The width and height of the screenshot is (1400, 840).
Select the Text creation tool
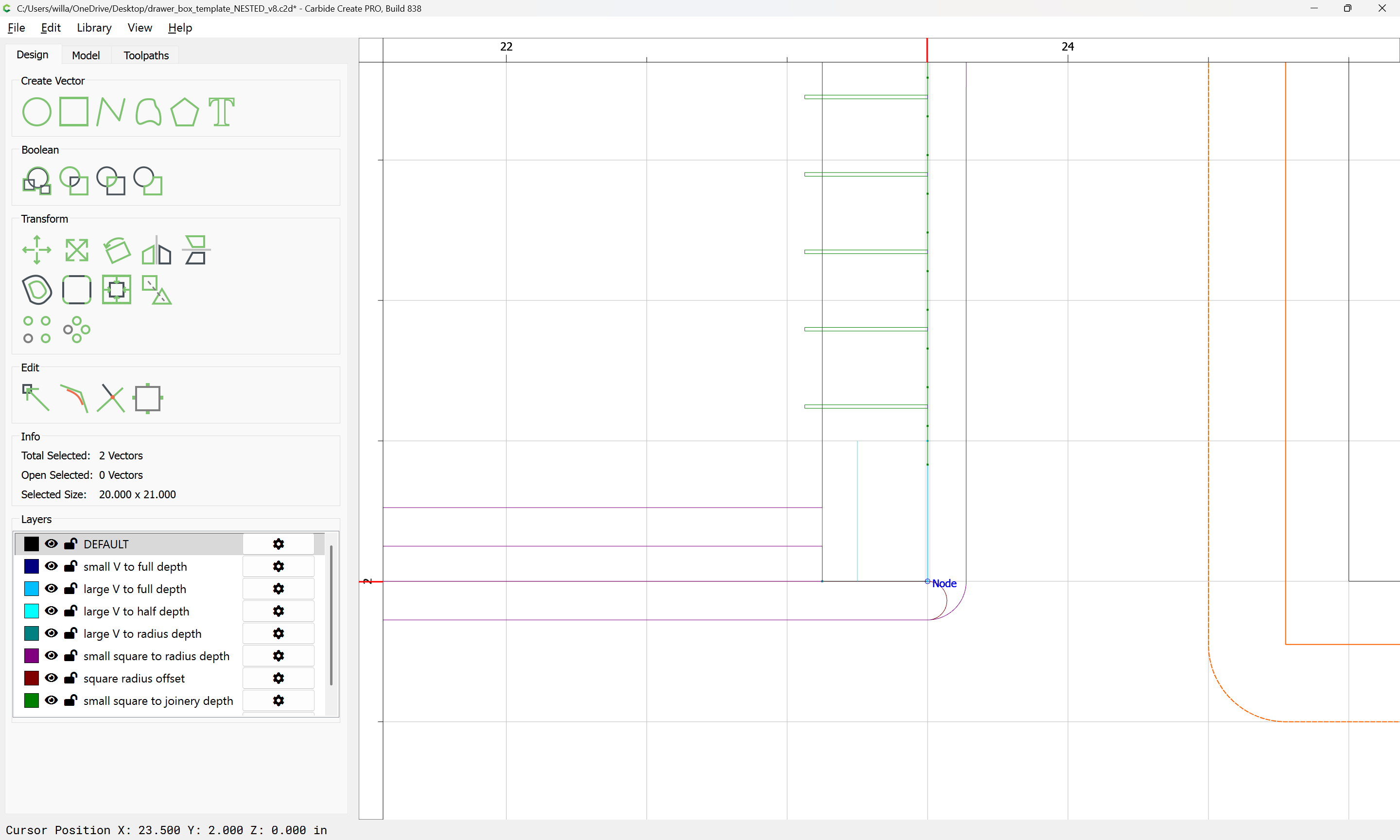pos(221,111)
